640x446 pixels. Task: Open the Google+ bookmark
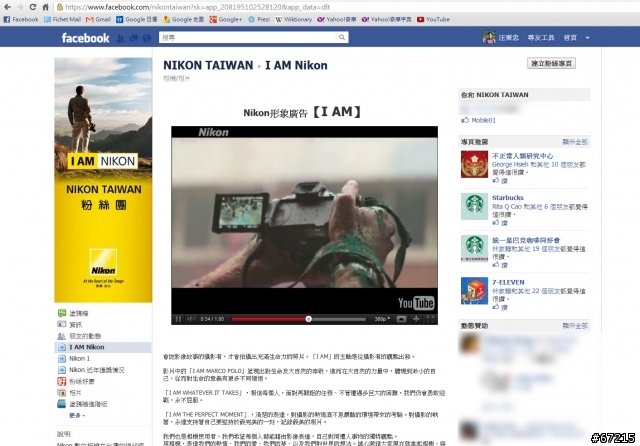coord(226,19)
